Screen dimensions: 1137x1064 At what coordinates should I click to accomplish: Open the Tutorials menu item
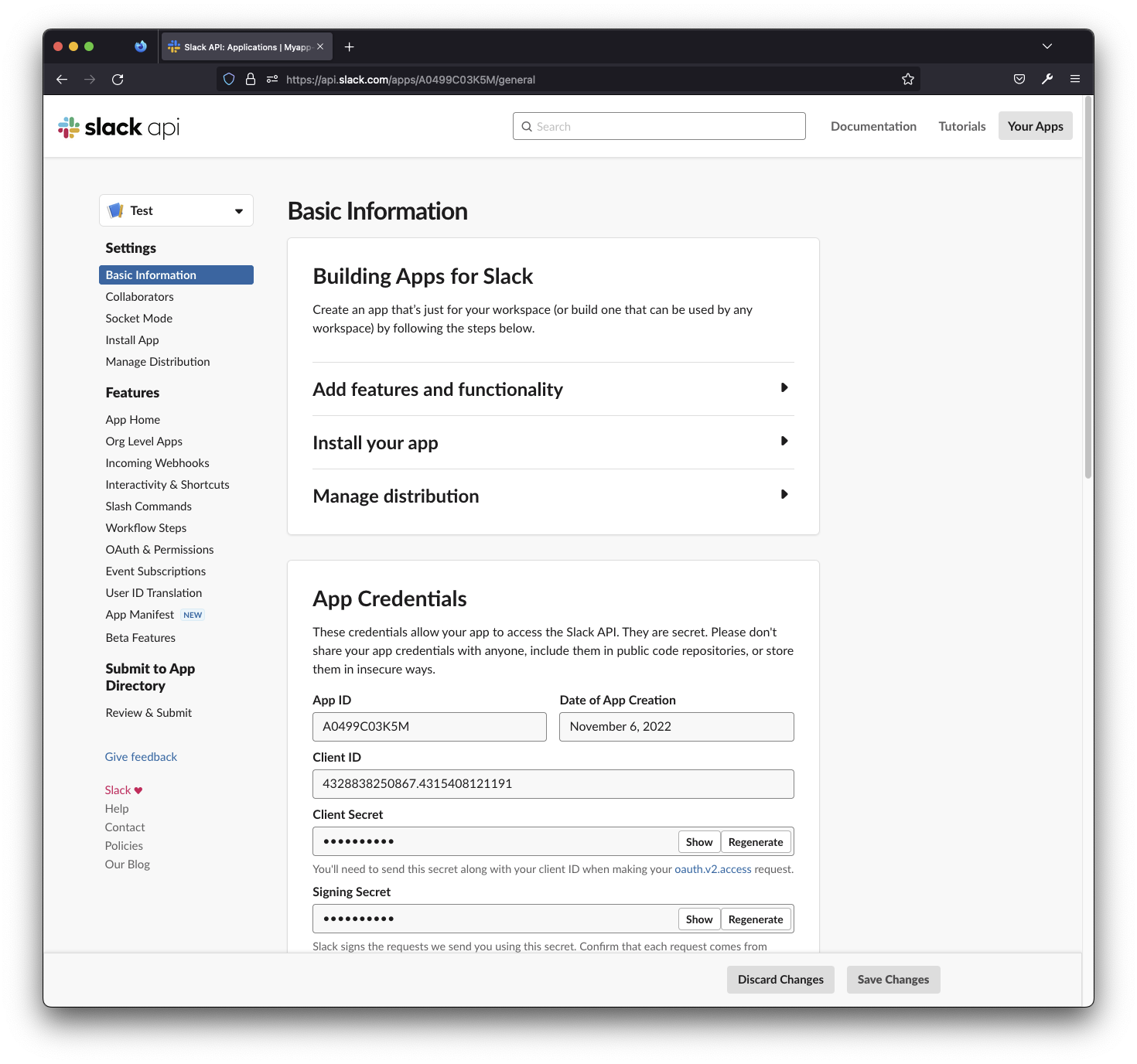(x=961, y=126)
